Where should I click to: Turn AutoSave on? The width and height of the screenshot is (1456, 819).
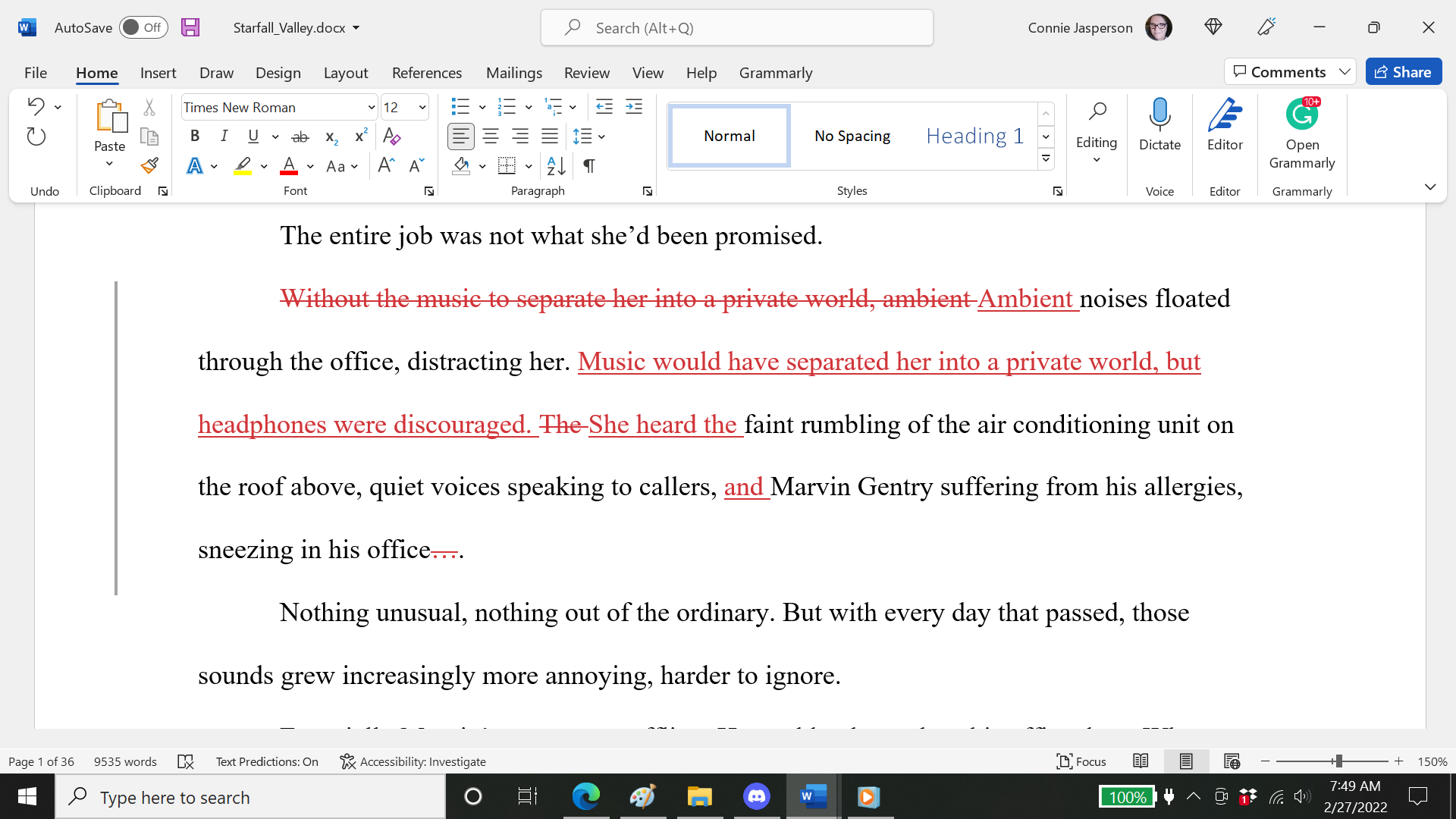143,27
